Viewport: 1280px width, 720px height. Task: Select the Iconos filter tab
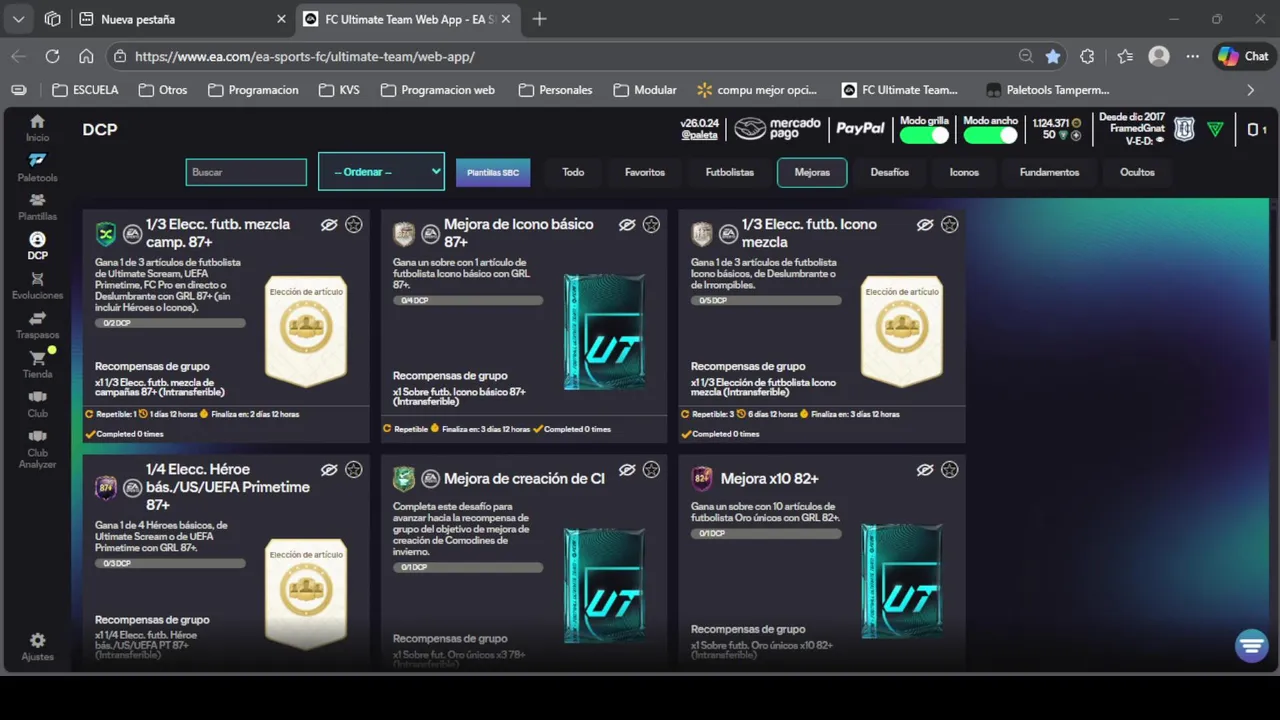tap(964, 172)
